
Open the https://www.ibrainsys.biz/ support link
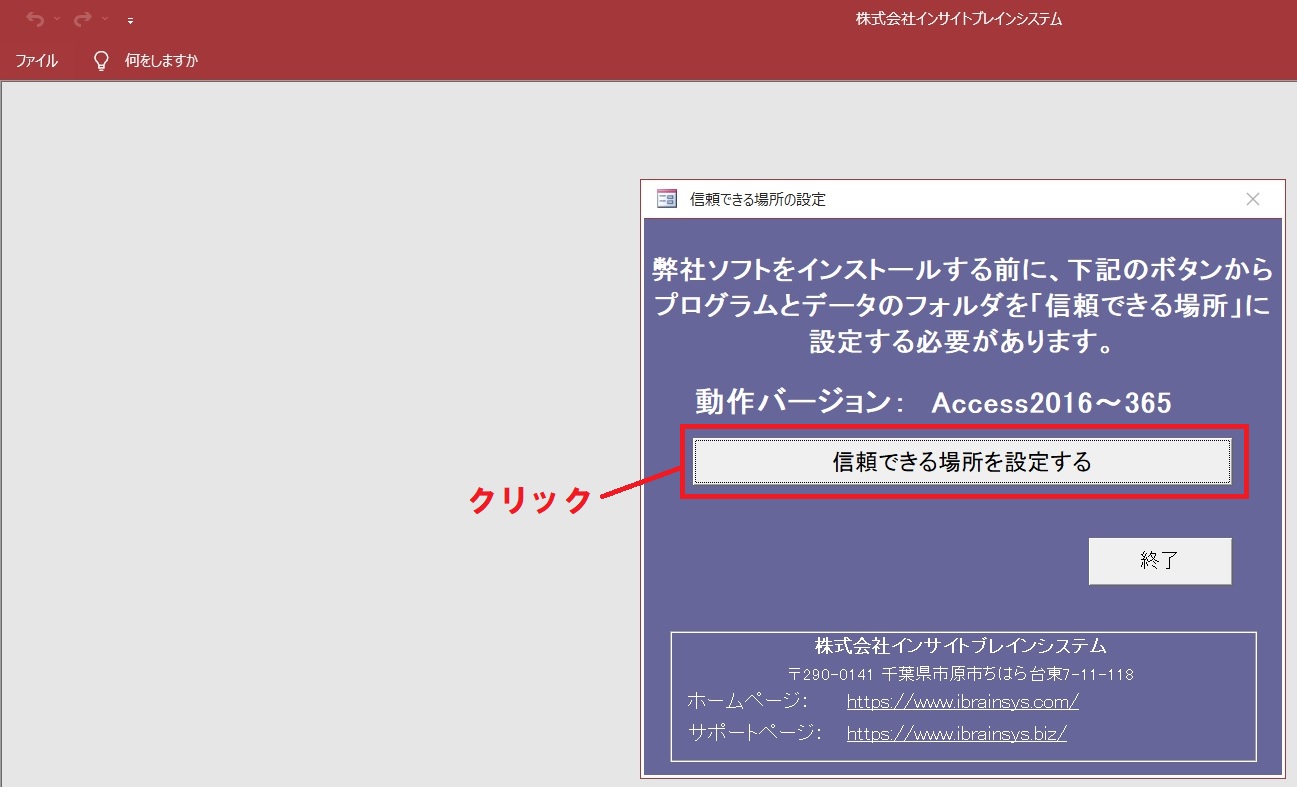tap(956, 733)
